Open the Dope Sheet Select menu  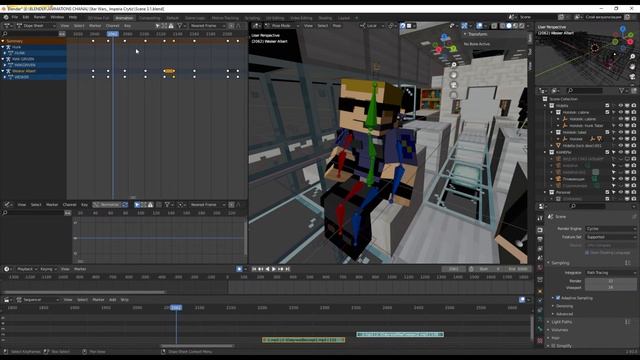tap(79, 26)
